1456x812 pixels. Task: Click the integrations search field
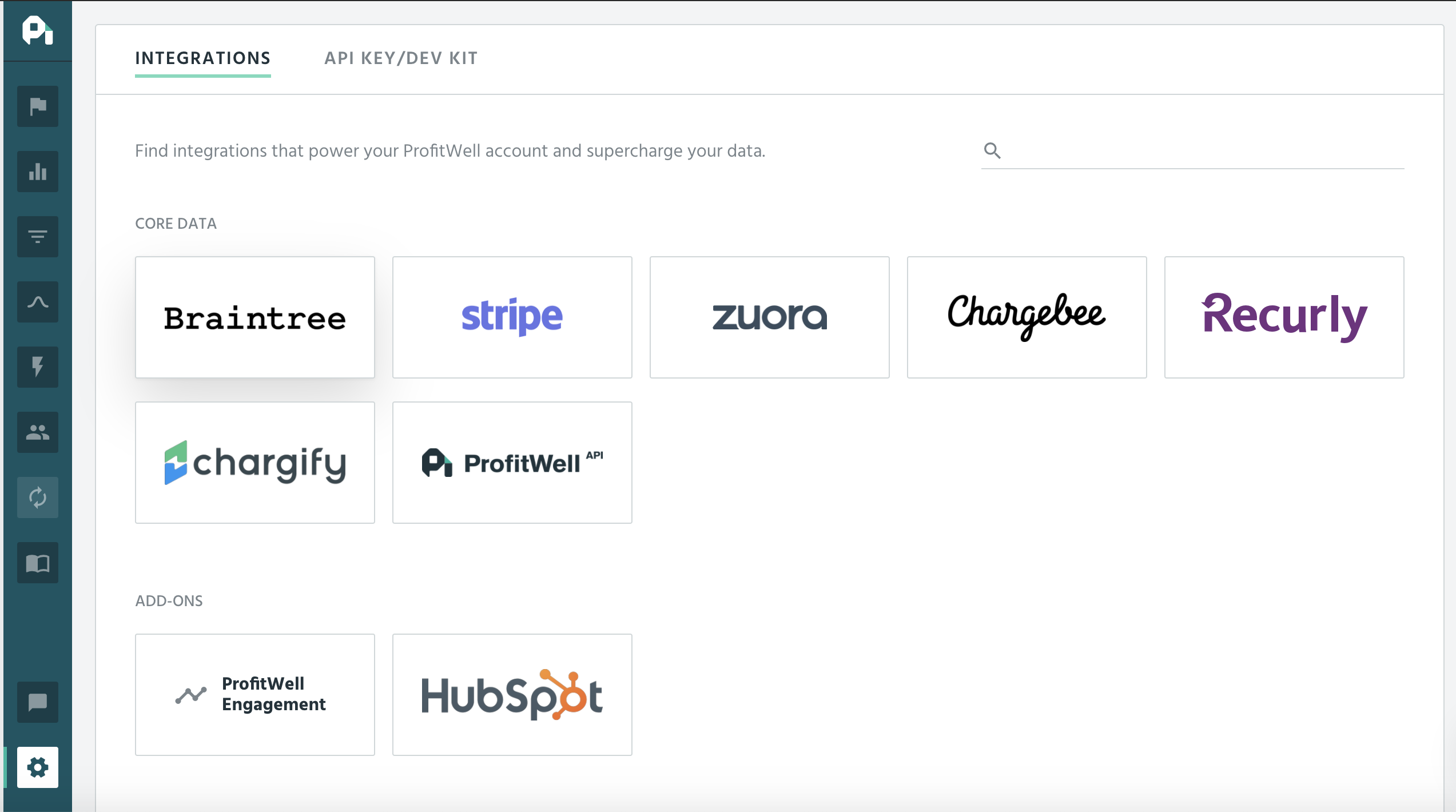tap(1201, 151)
